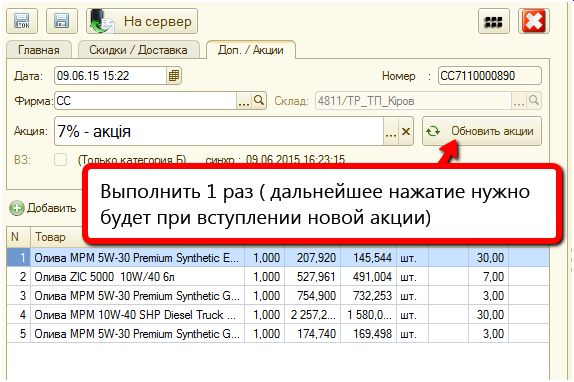Clear the Акция field with X
The height and width of the screenshot is (382, 574).
[x=406, y=131]
